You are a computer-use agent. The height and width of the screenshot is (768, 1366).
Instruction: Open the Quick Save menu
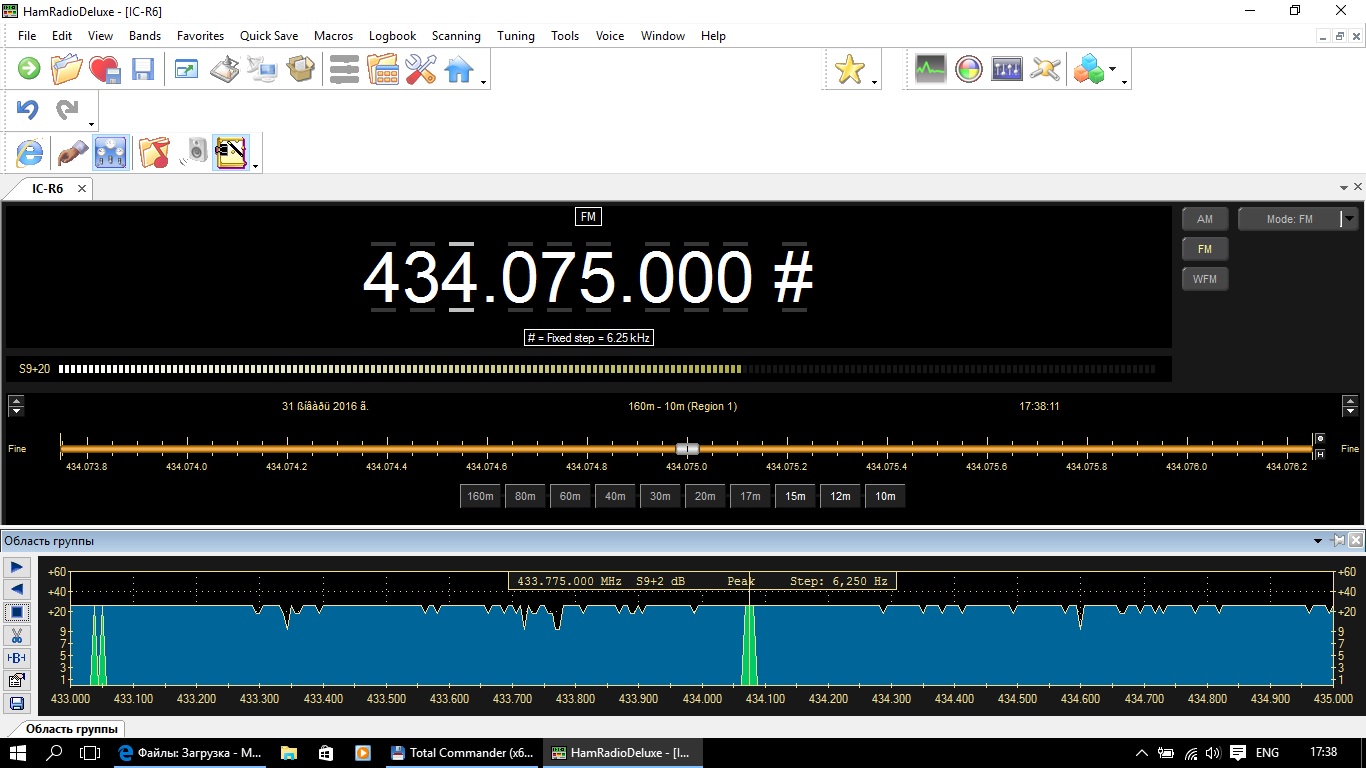pos(269,35)
